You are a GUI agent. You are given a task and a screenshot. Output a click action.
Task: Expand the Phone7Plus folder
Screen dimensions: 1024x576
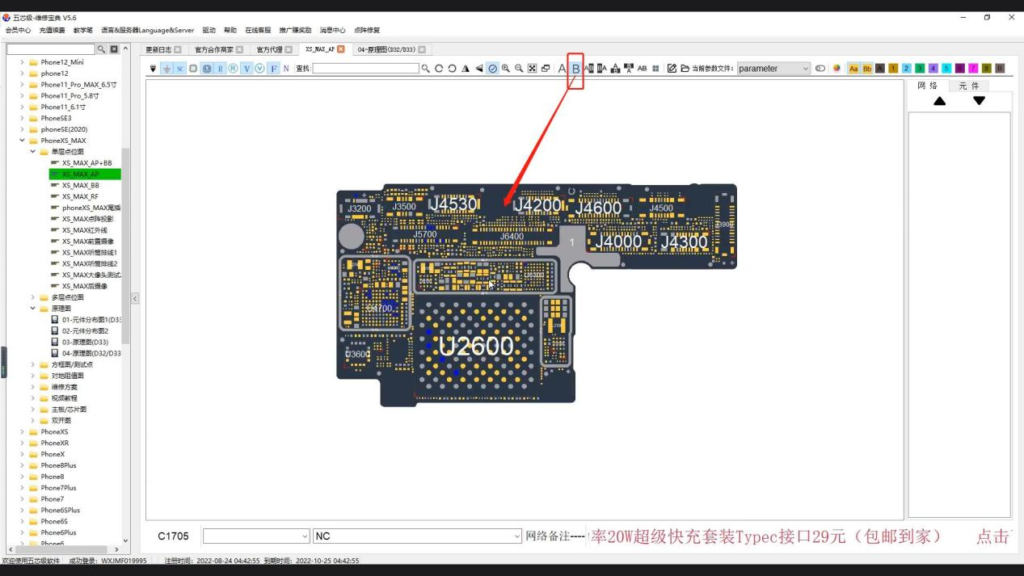(22, 488)
